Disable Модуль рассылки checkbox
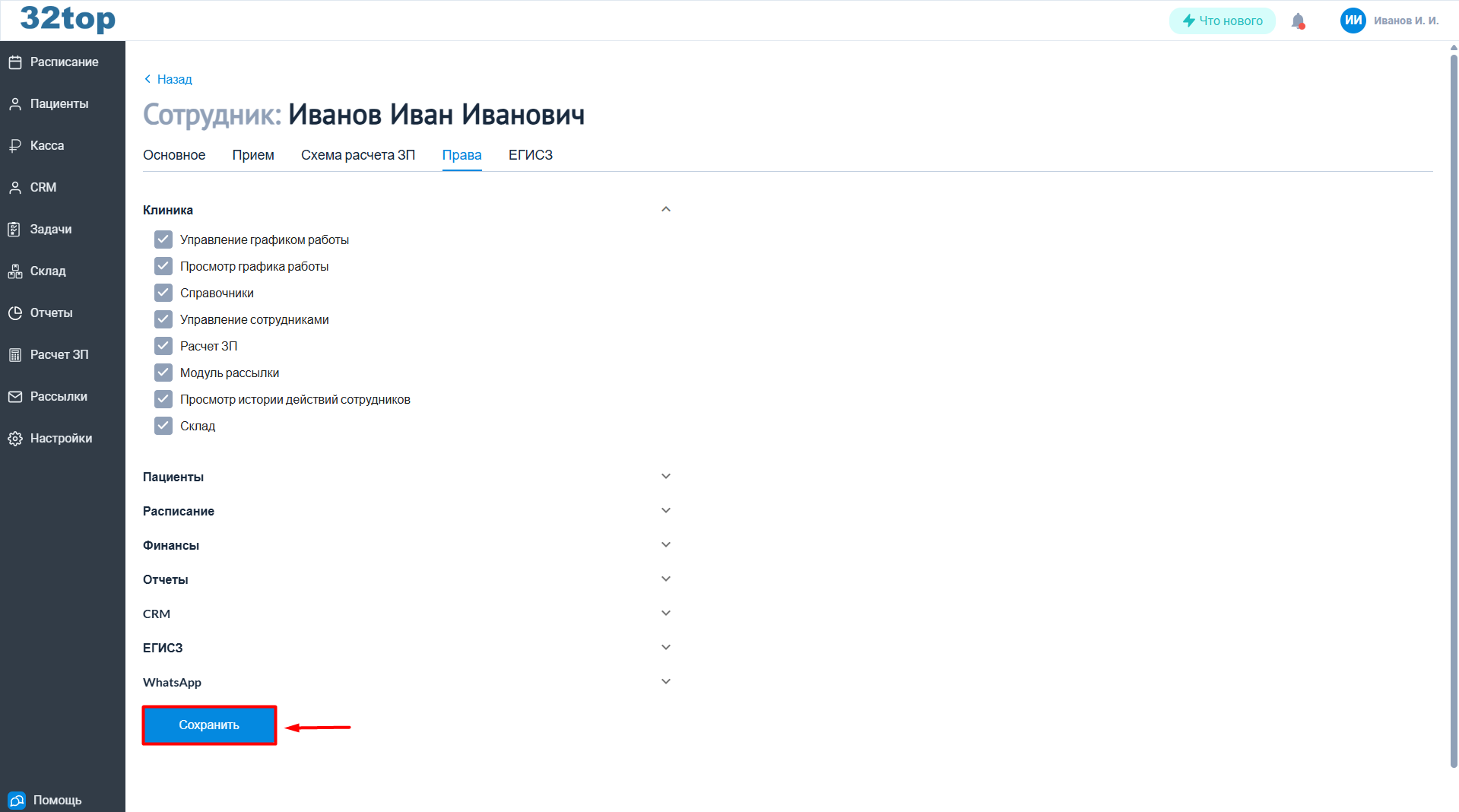The width and height of the screenshot is (1459, 812). tap(163, 373)
